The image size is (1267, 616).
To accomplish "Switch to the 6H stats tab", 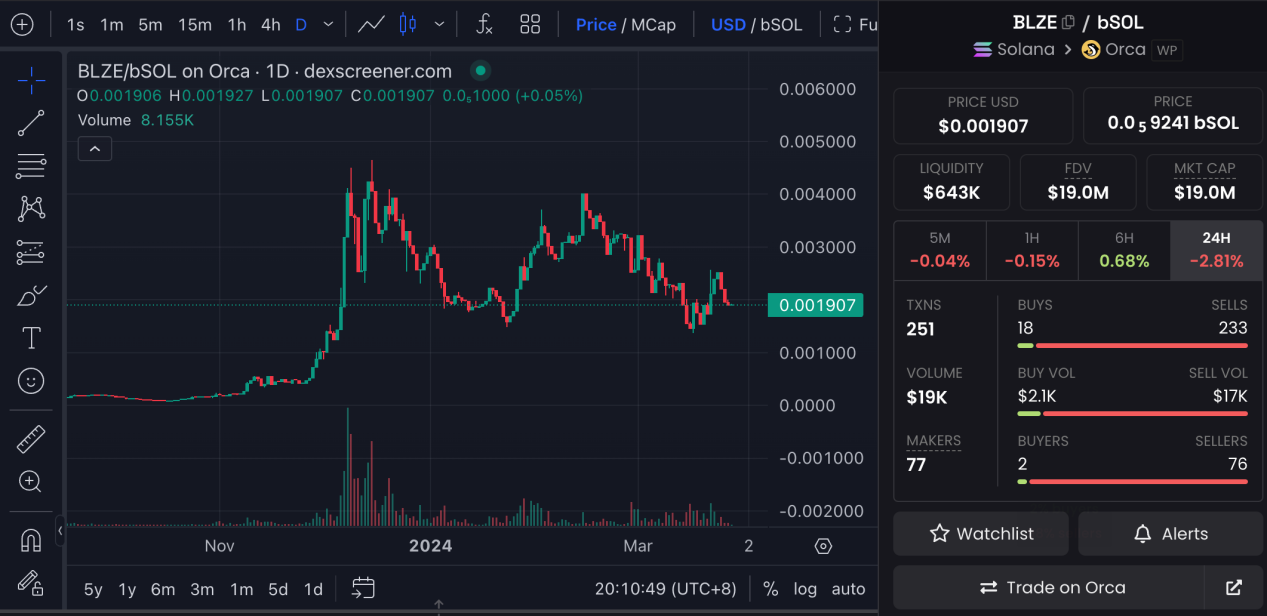I will 1124,250.
